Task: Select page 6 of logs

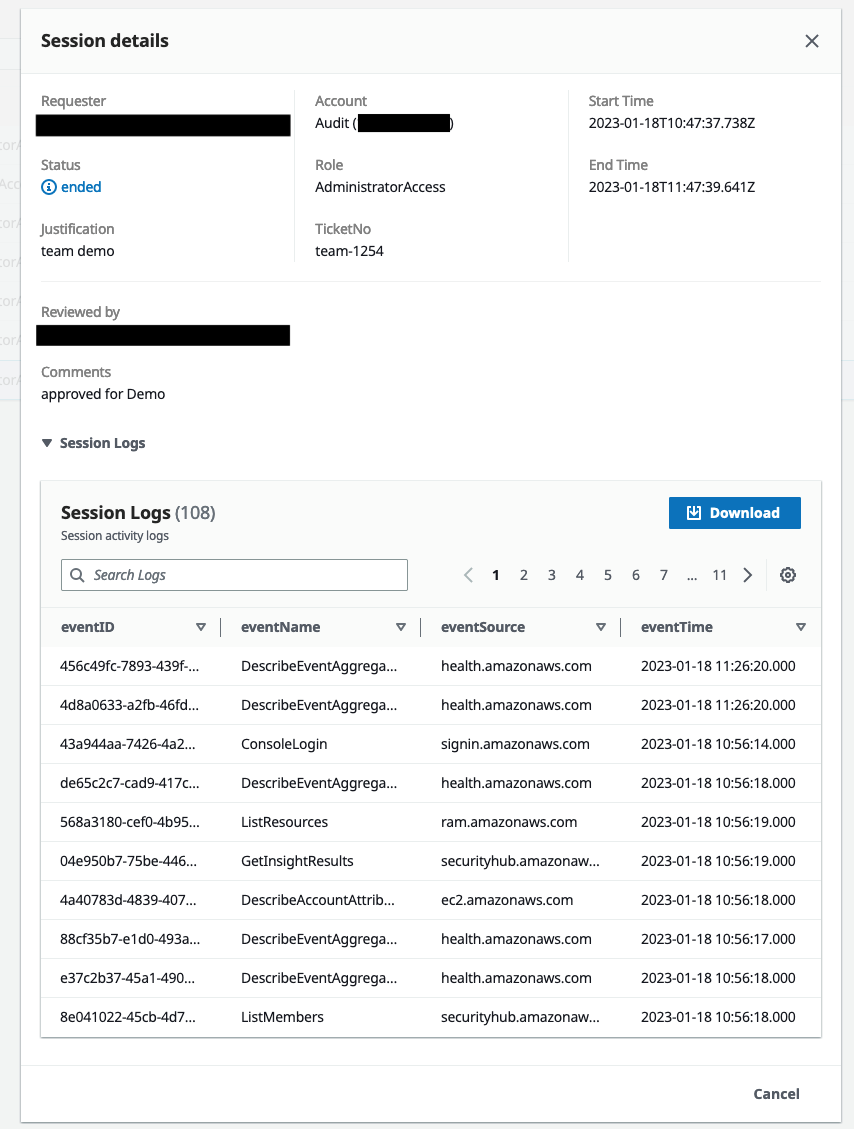Action: 636,575
